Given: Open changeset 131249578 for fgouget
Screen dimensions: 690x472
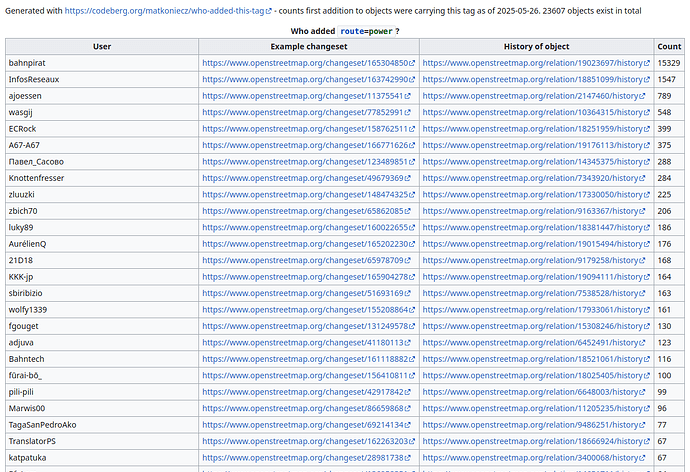Looking at the screenshot, I should click(x=308, y=326).
